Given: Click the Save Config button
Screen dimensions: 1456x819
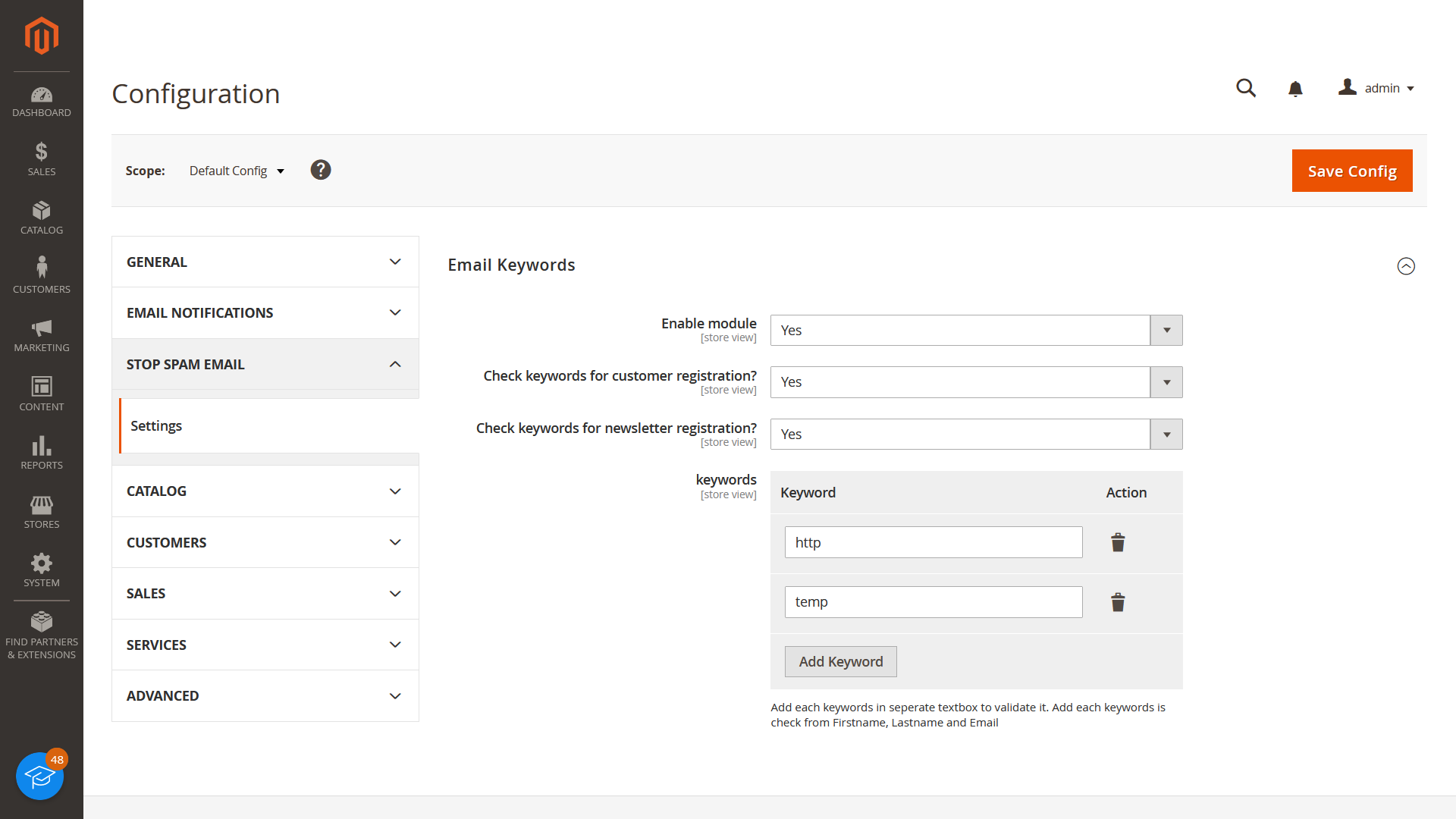Looking at the screenshot, I should click(x=1351, y=171).
